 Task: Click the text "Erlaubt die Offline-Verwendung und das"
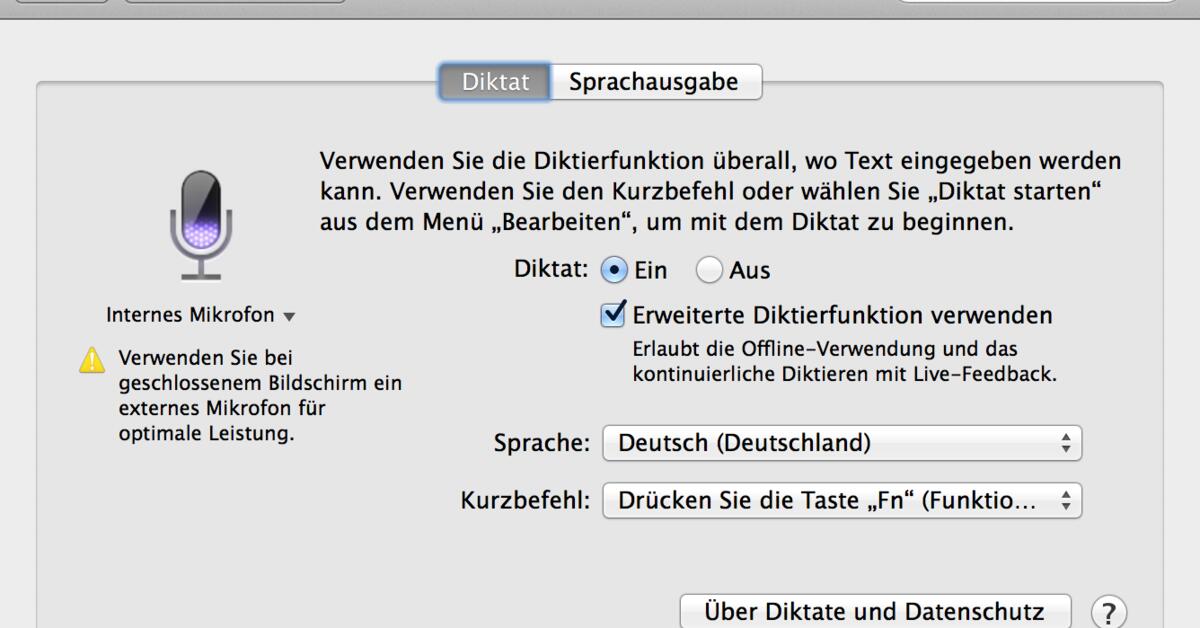825,349
